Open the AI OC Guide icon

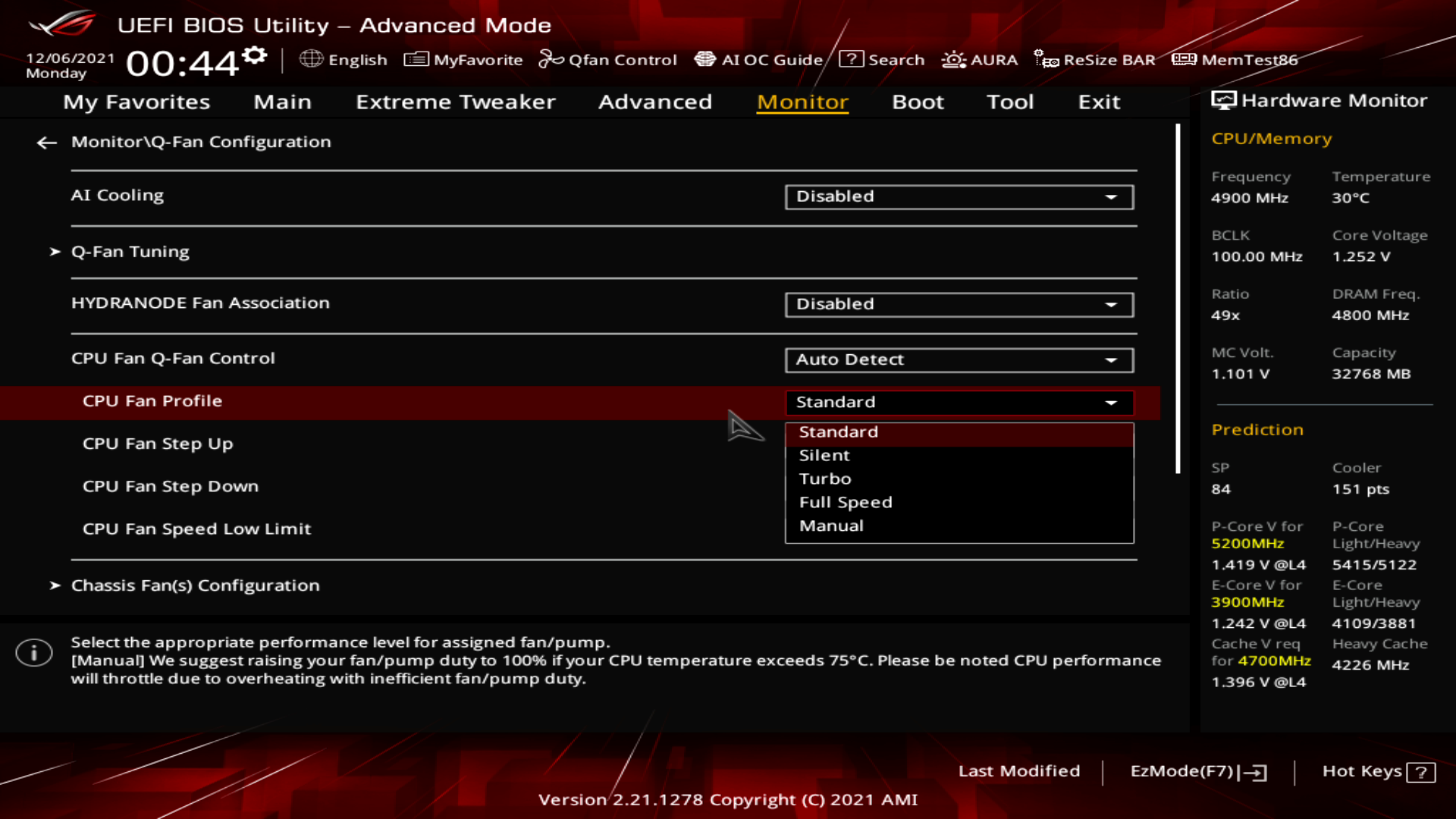pyautogui.click(x=705, y=59)
